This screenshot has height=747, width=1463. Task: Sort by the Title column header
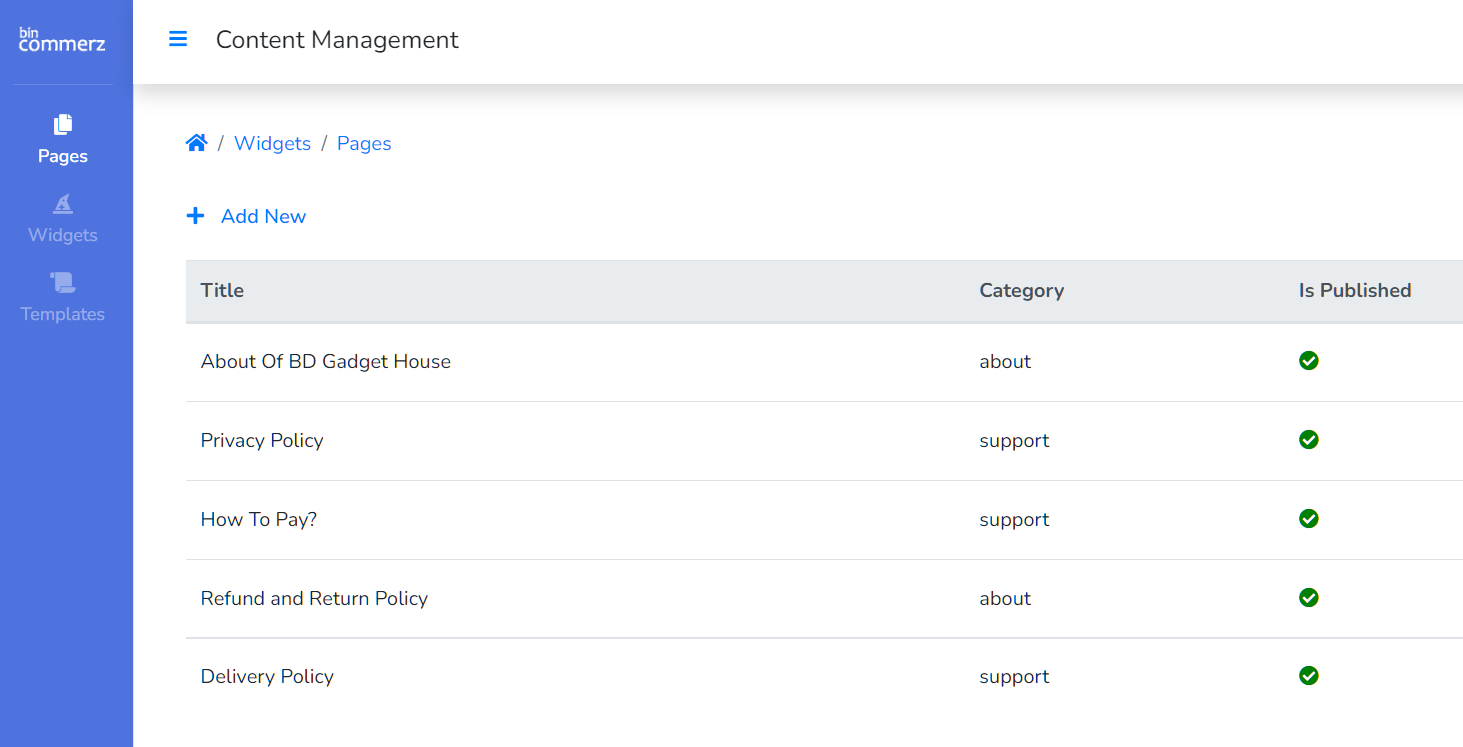222,290
